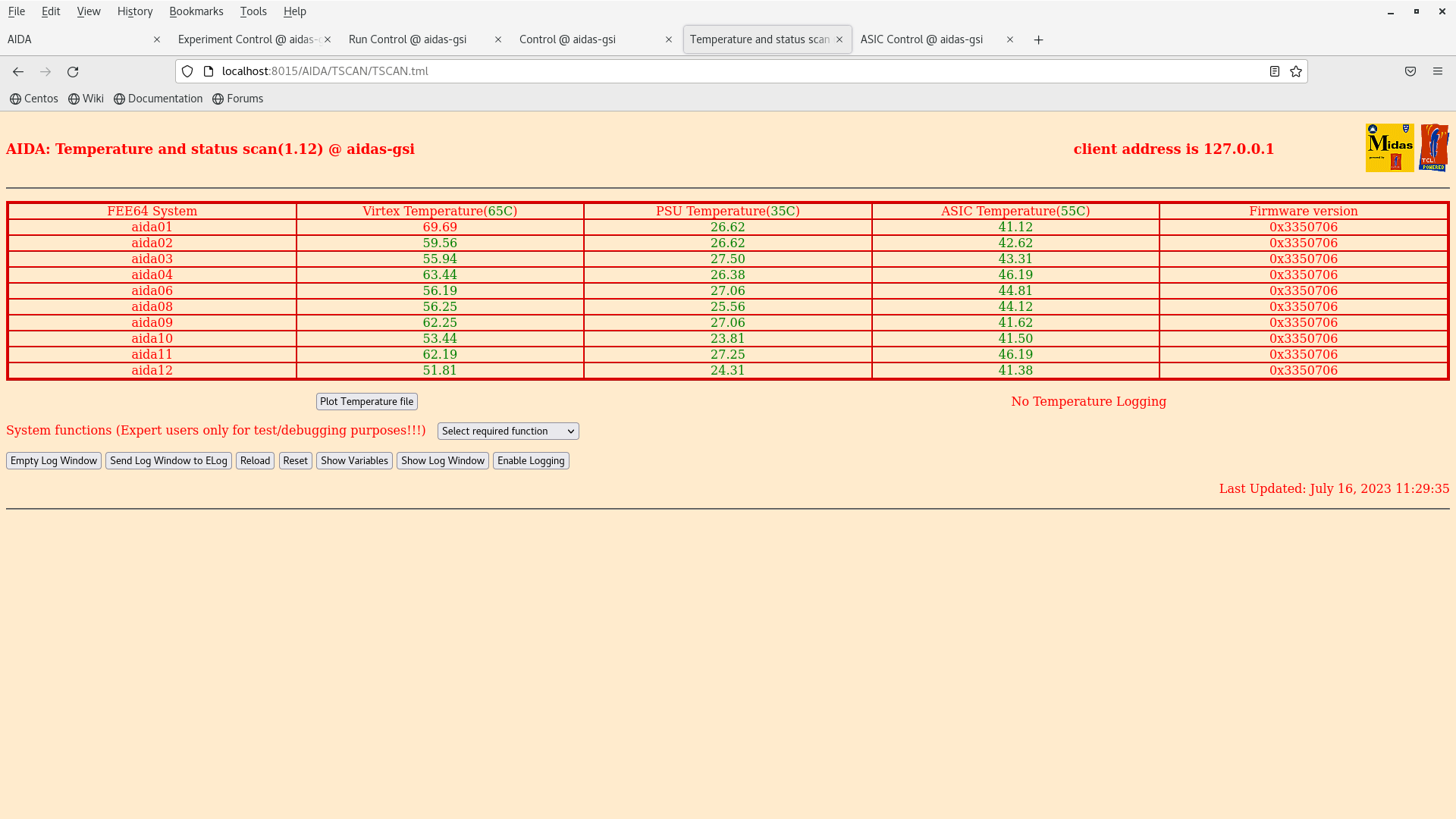Expand the Select required function dropdown

coord(508,431)
